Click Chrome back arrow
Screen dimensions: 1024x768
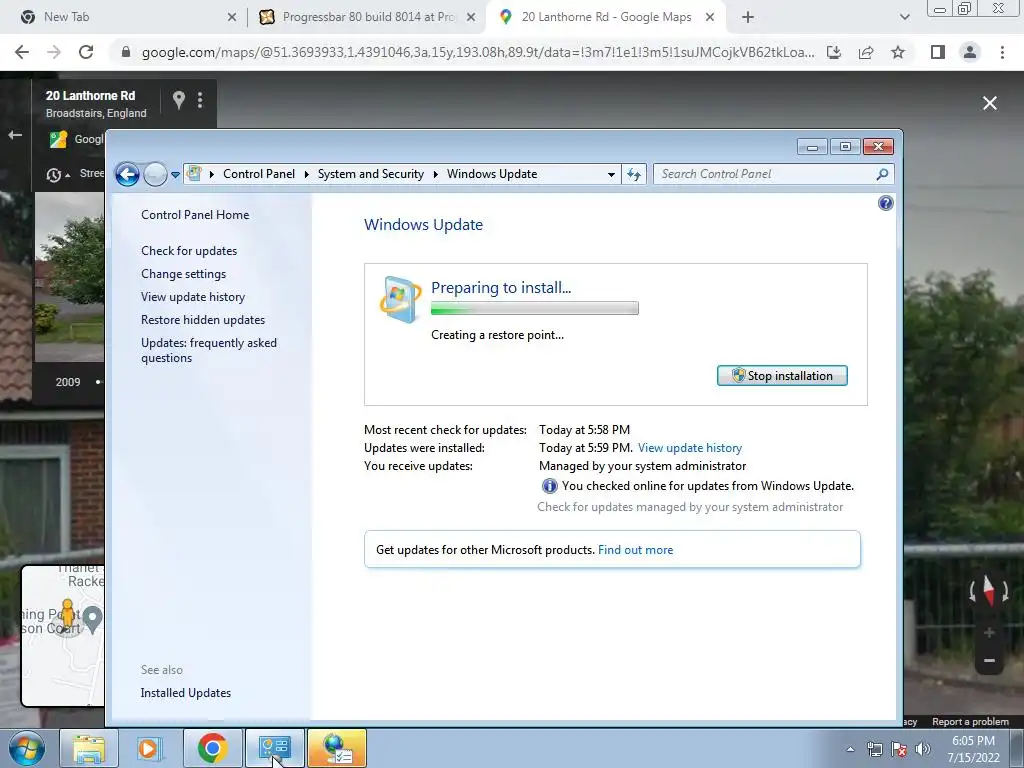tap(22, 52)
